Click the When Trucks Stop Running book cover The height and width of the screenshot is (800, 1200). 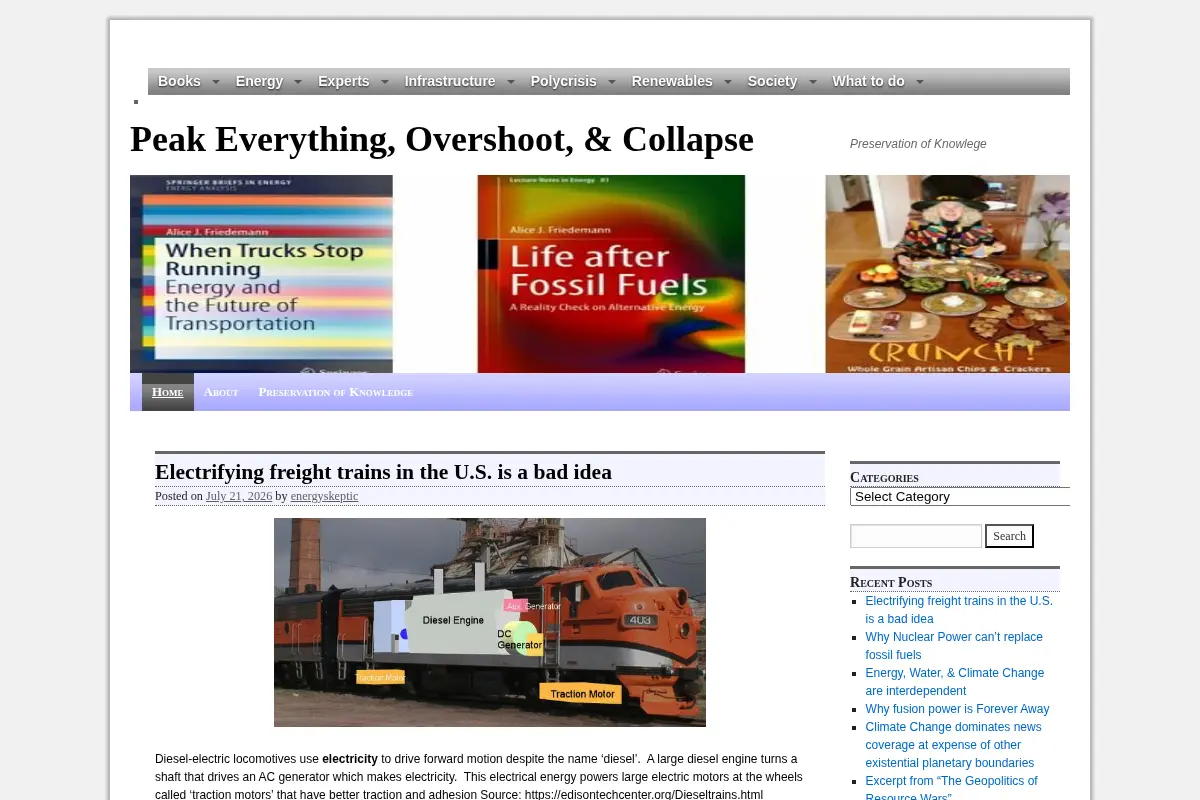click(x=261, y=274)
